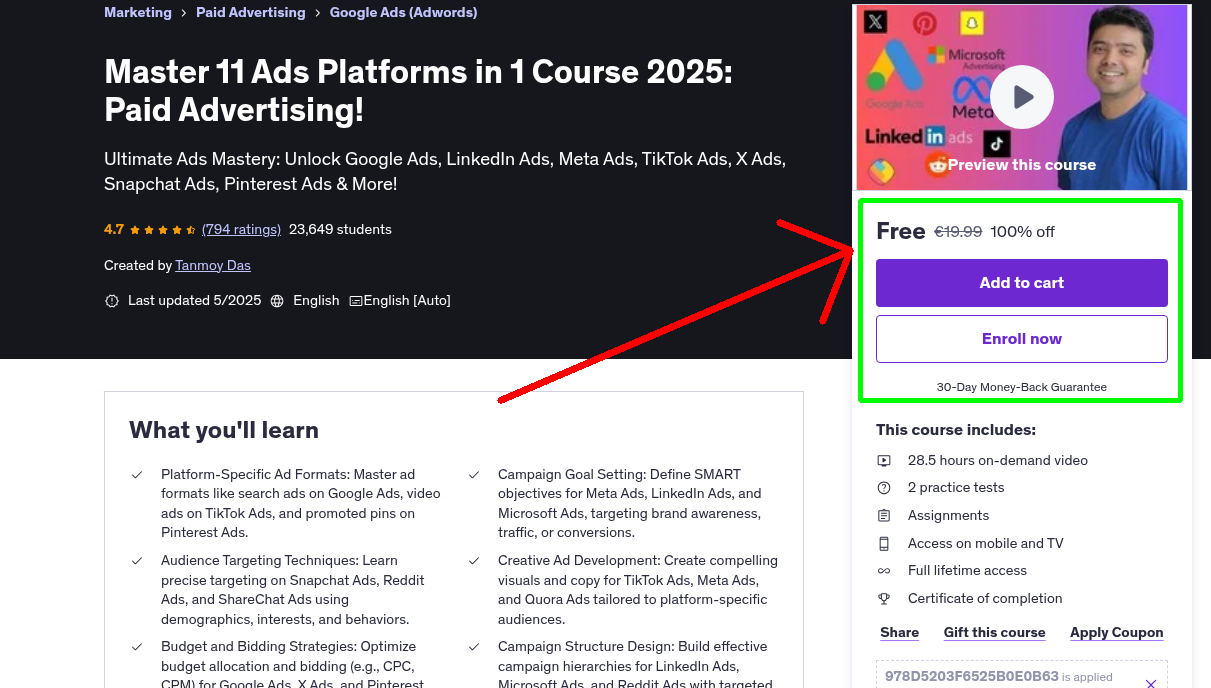
Task: Click the 2 practice tests text
Action: click(956, 487)
